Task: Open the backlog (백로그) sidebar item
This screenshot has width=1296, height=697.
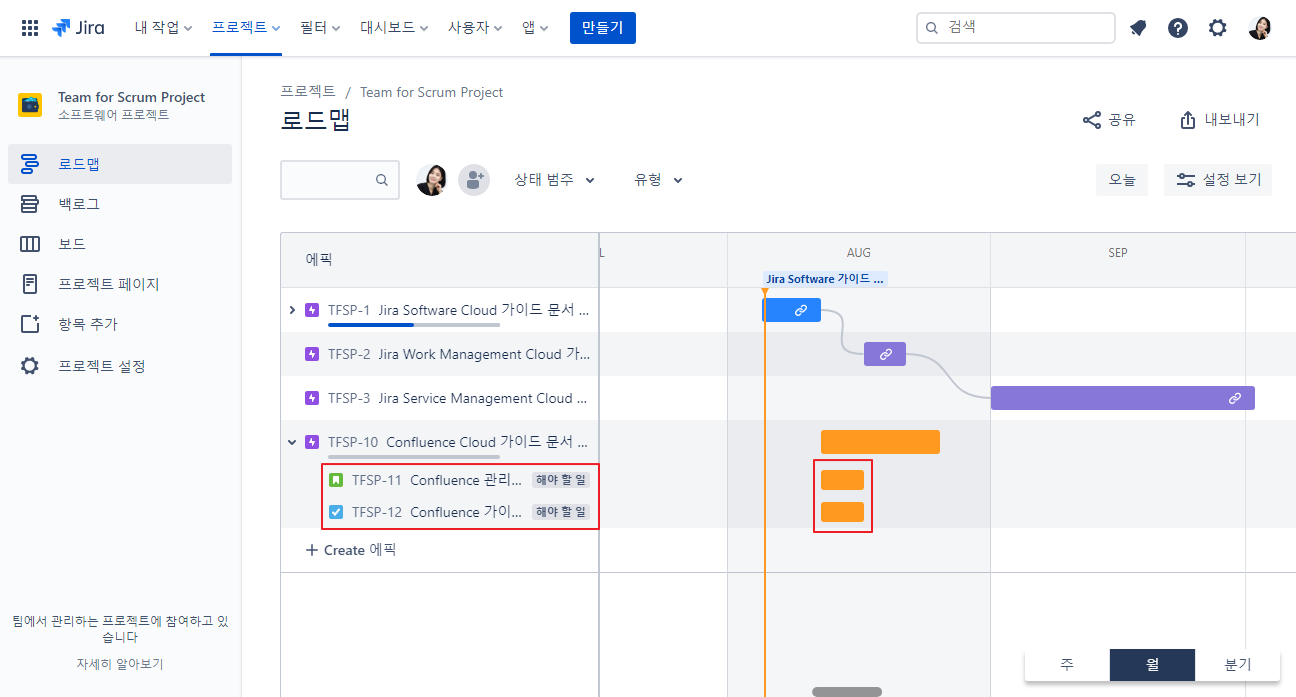Action: coord(120,204)
